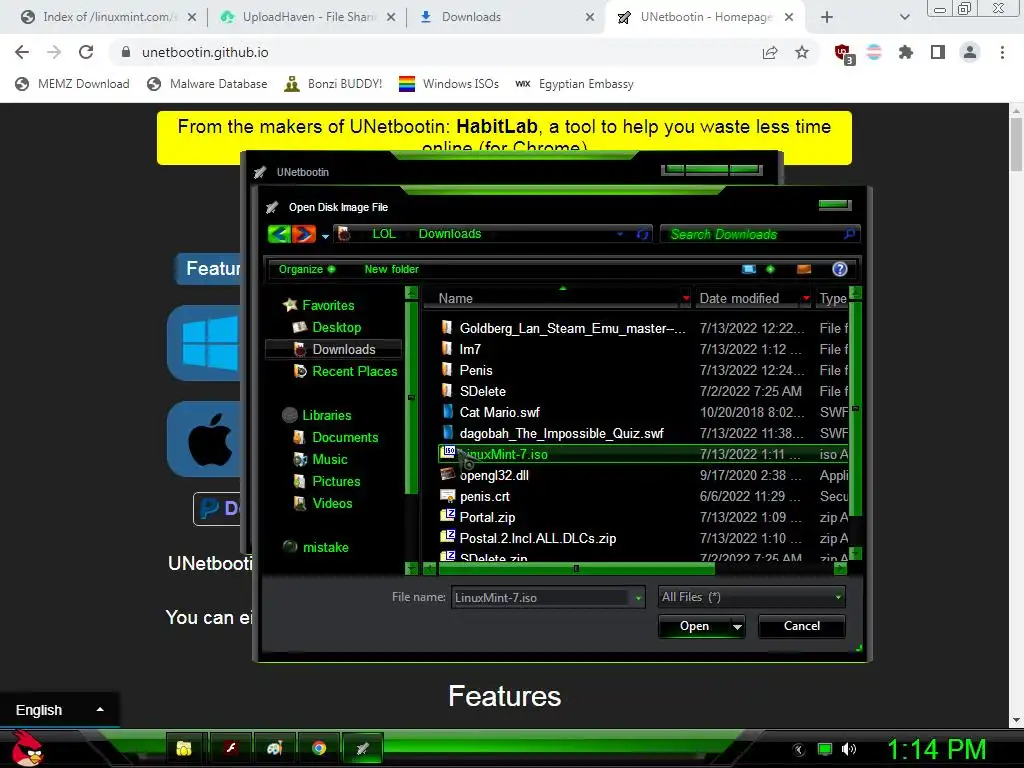Expand the address path history dropdown
This screenshot has width=1024, height=768.
pyautogui.click(x=620, y=234)
